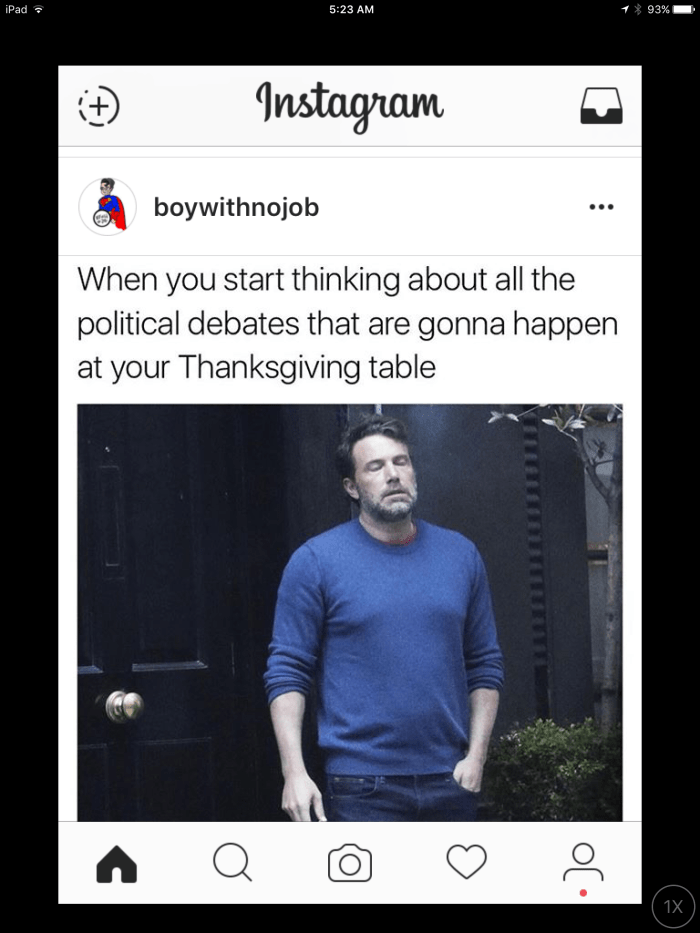Open the Camera from bottom bar
Screen dimensions: 700x933
pyautogui.click(x=350, y=863)
